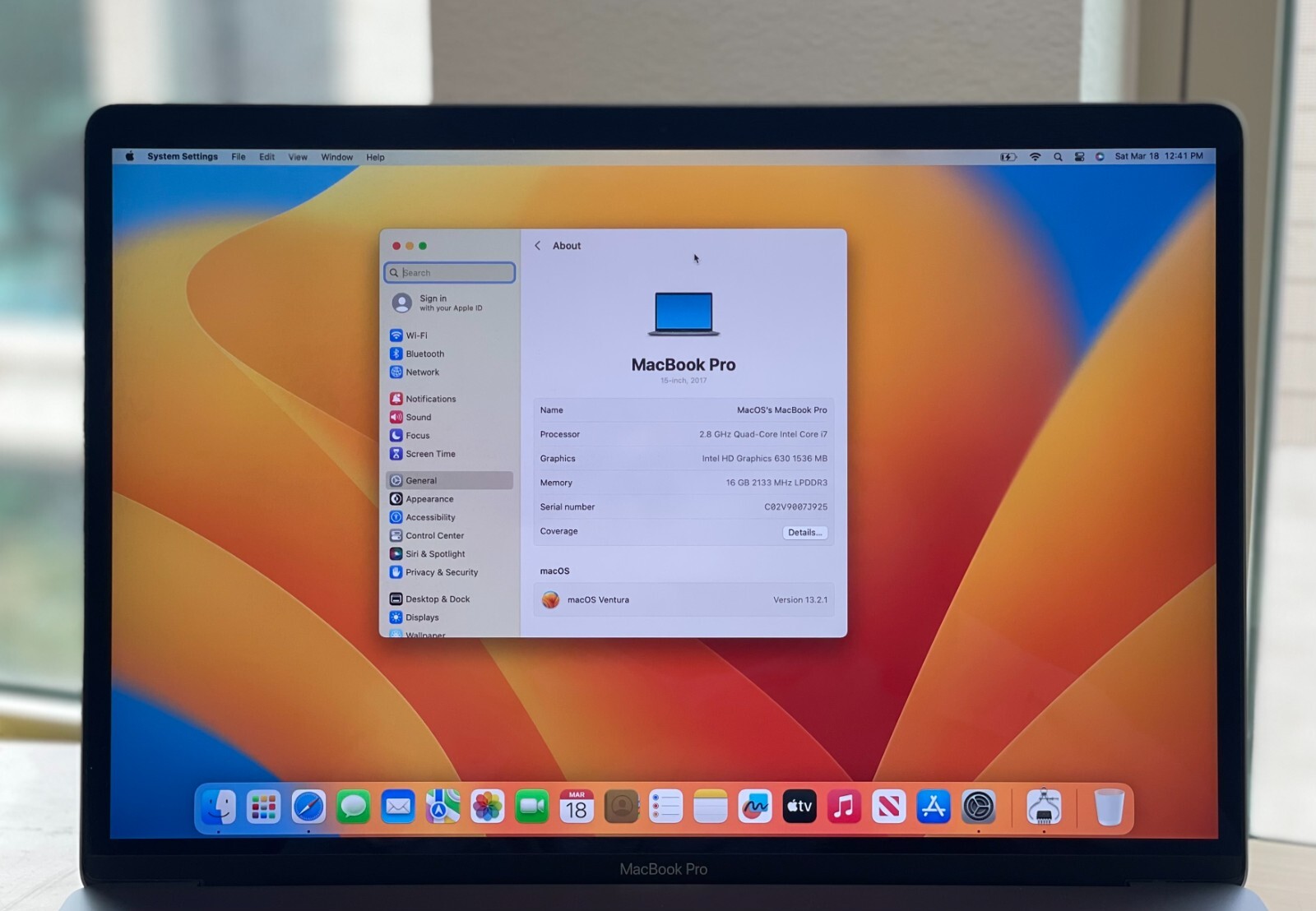Open Finder from the Dock
Image resolution: width=1316 pixels, height=911 pixels.
click(219, 807)
